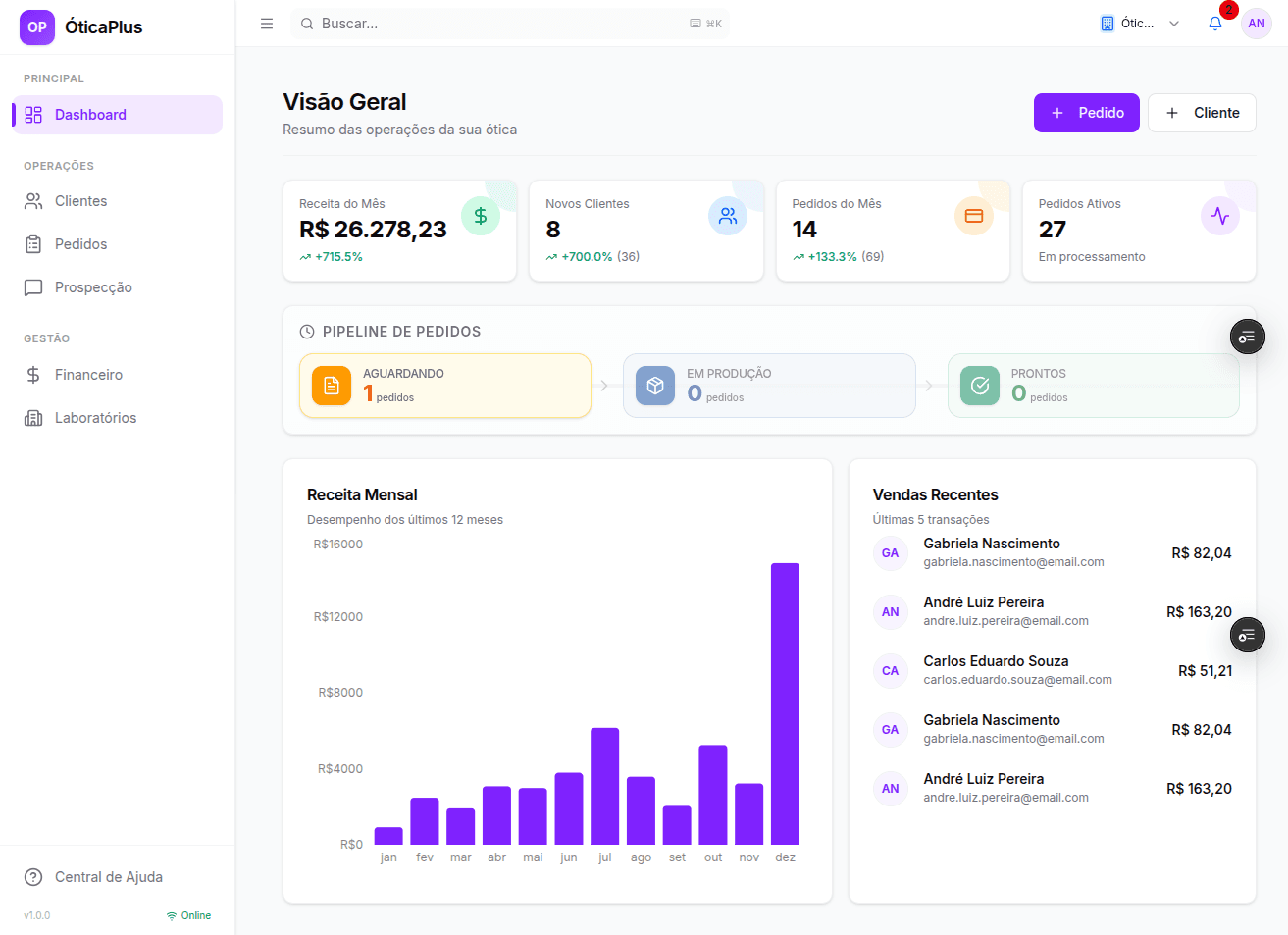The width and height of the screenshot is (1288, 935).
Task: Focus the Buscar search field
Action: [500, 24]
